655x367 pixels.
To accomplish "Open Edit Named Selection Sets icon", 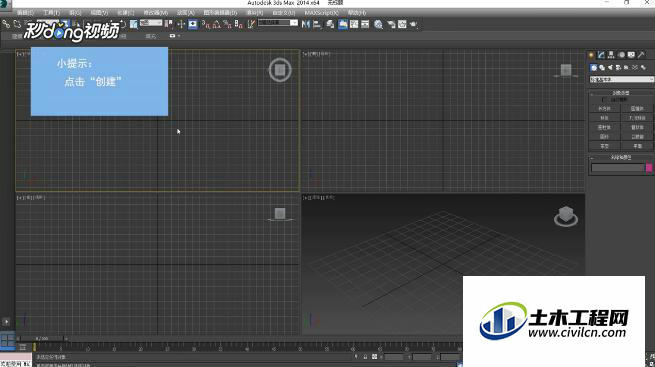I will tap(250, 24).
